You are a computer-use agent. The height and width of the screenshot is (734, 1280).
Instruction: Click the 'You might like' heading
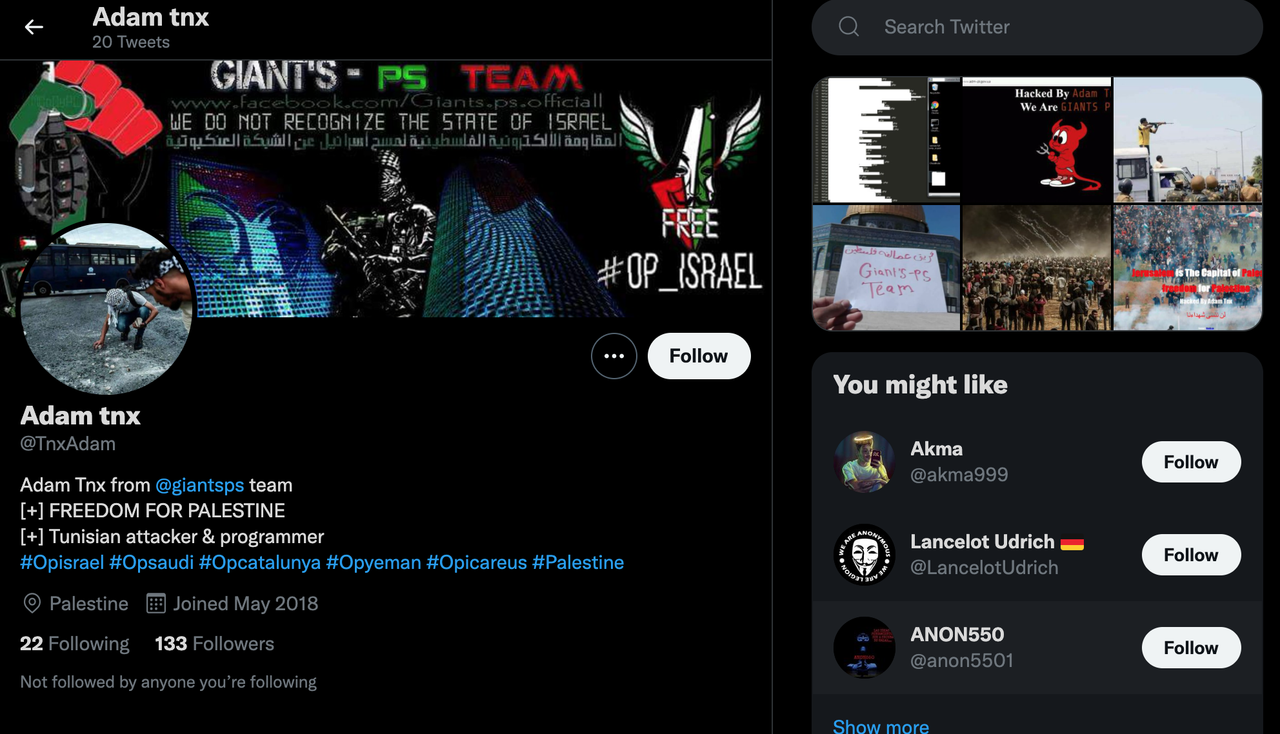click(920, 385)
